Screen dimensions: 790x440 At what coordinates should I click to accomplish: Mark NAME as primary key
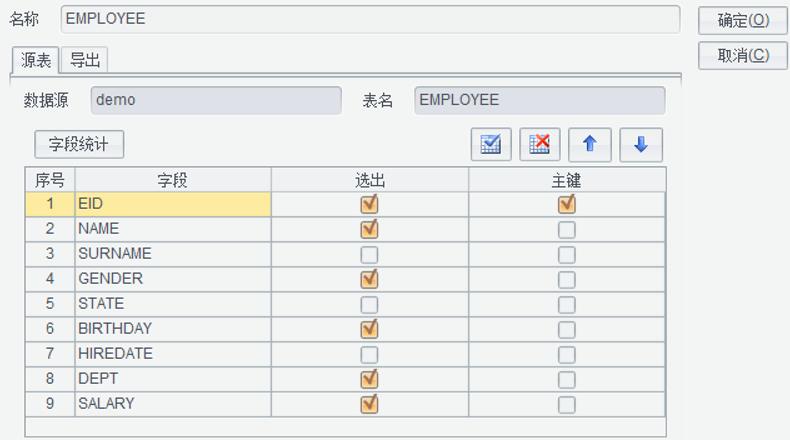click(x=567, y=229)
